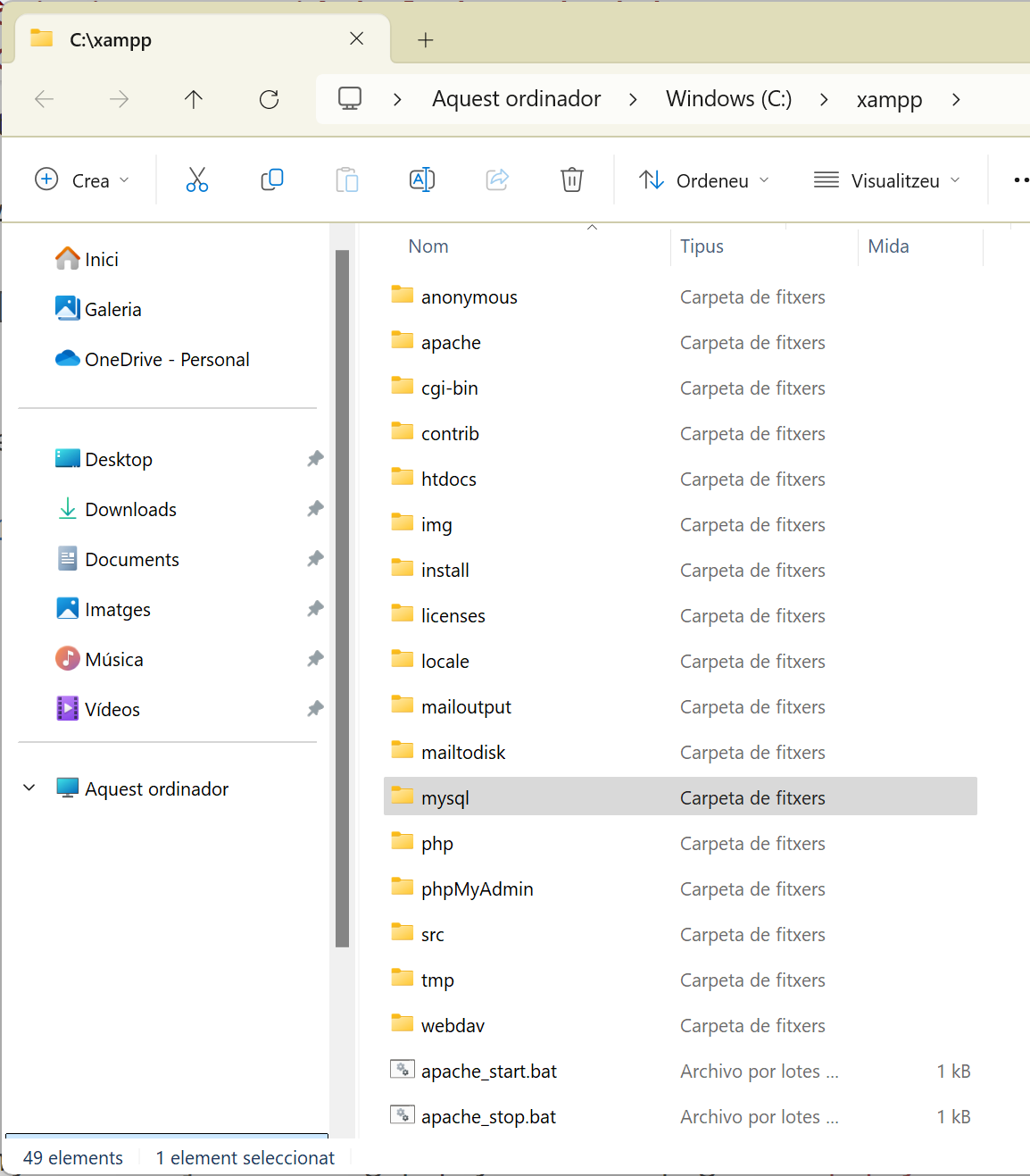
Task: Go up one folder level arrow
Action: 194,99
